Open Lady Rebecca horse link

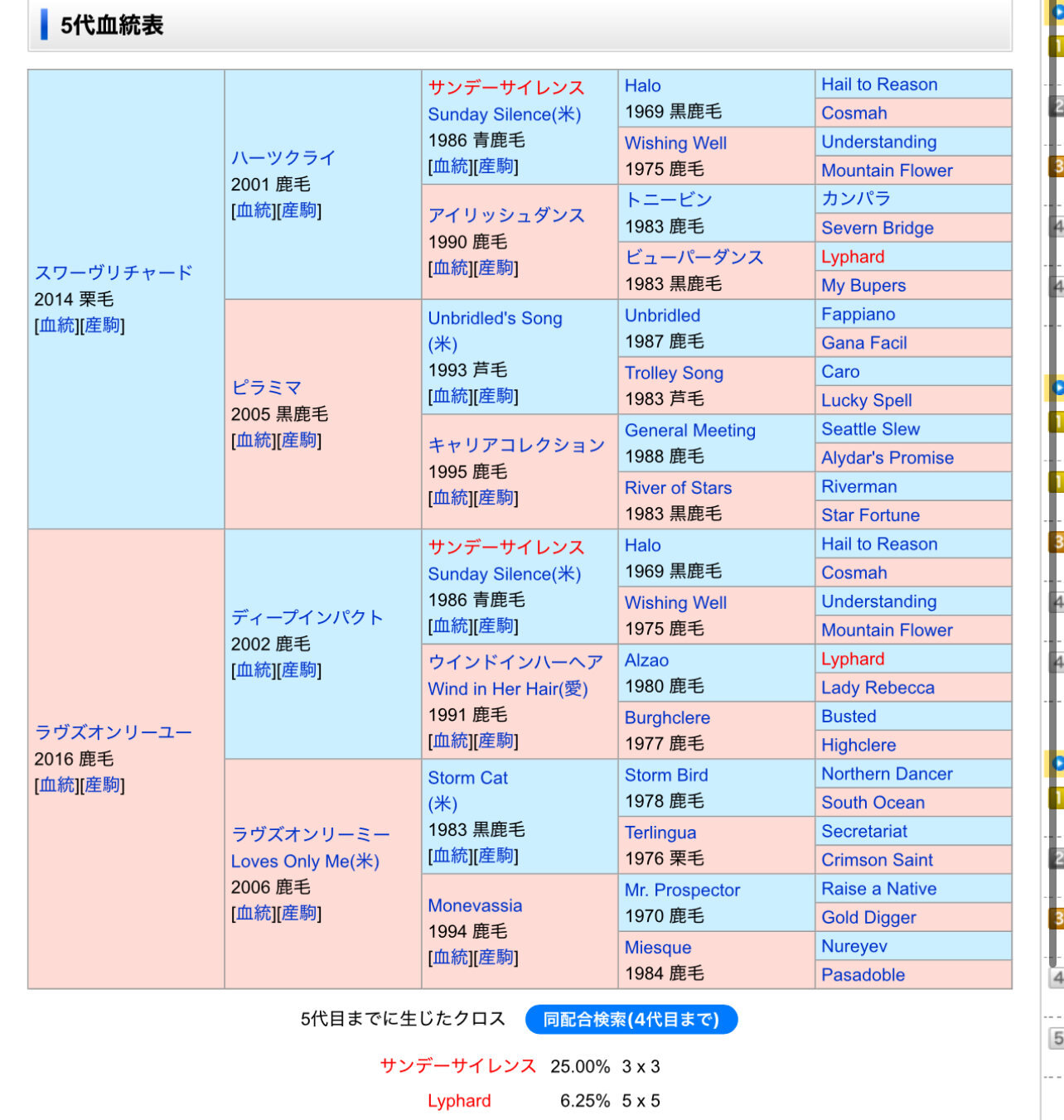click(x=878, y=688)
